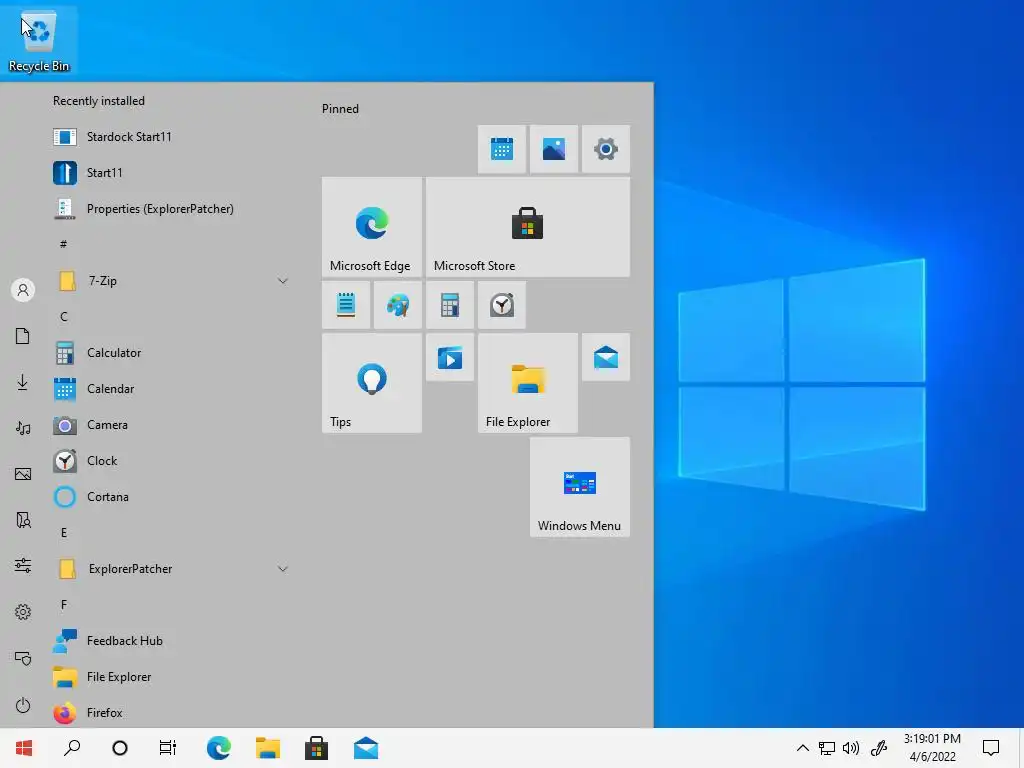Click the Pinned group heading
This screenshot has height=768, width=1024.
click(x=340, y=109)
